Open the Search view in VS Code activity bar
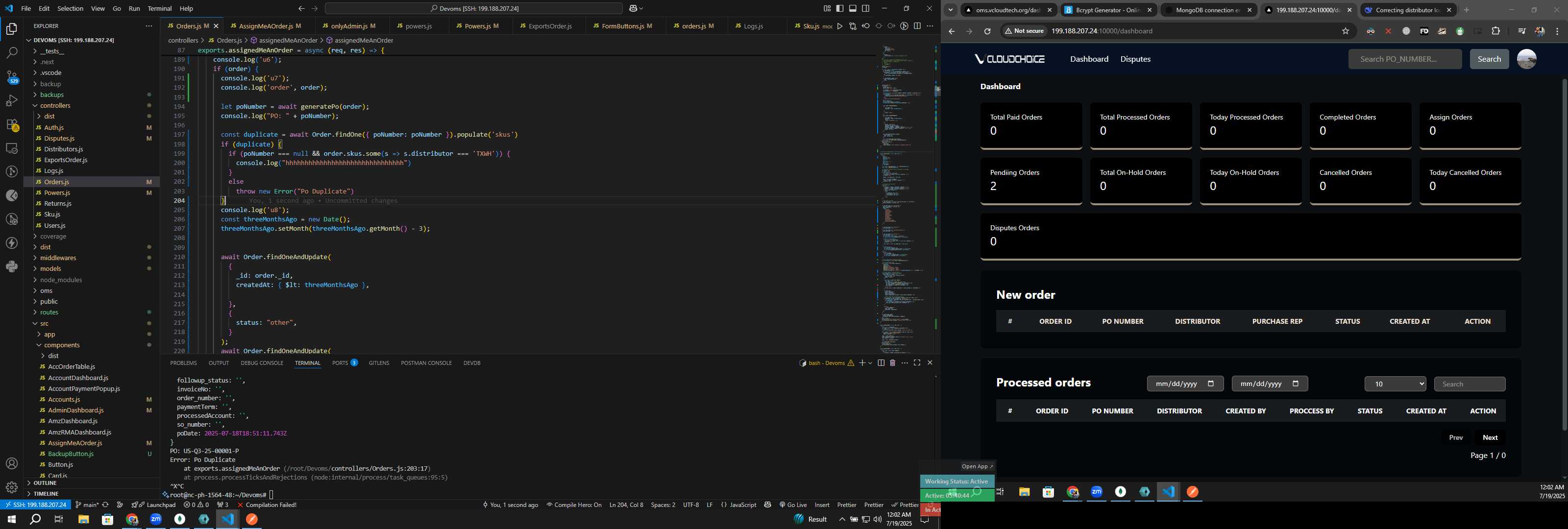1568x529 pixels. 12,53
